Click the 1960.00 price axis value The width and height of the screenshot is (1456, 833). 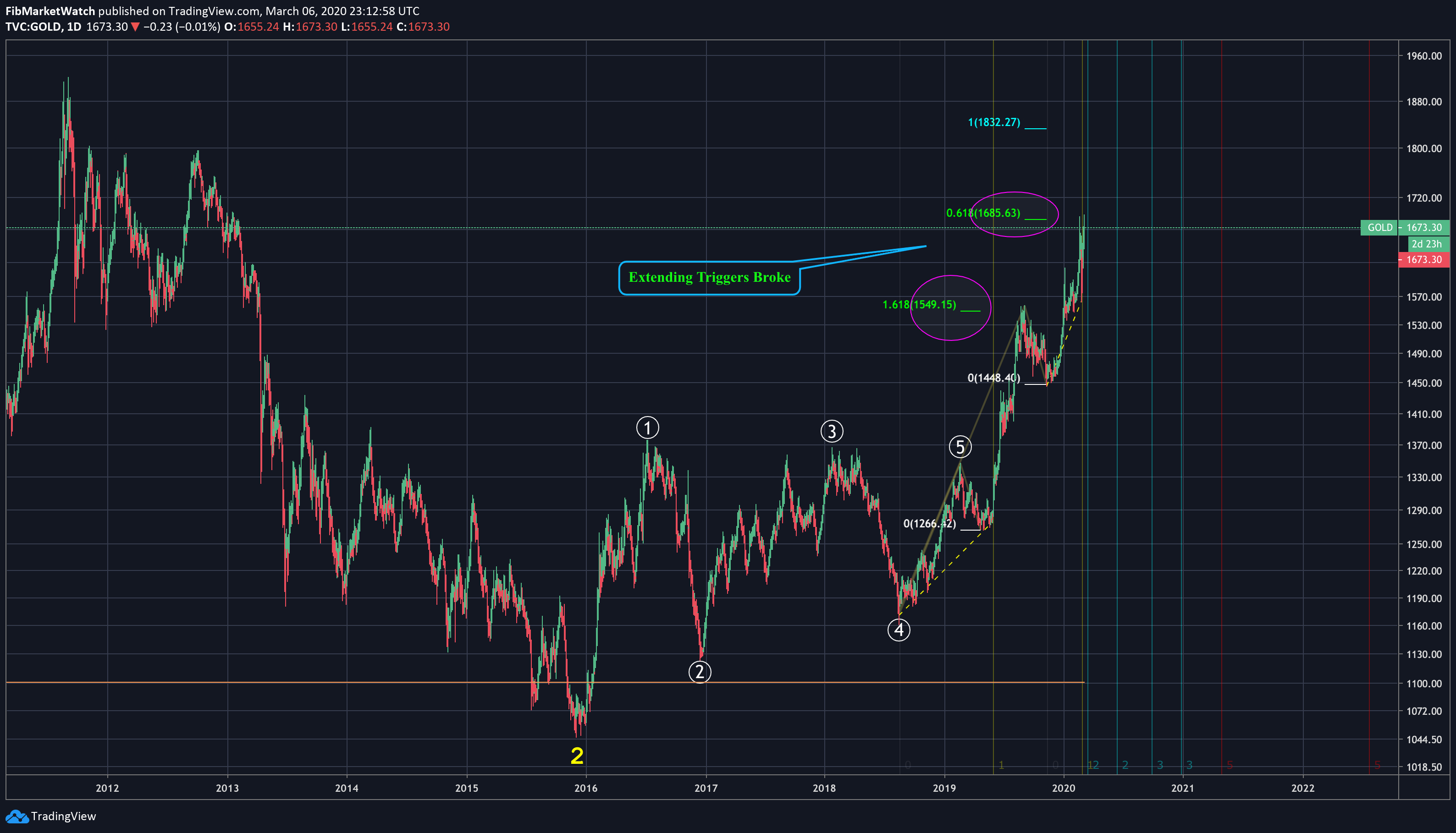click(1424, 56)
